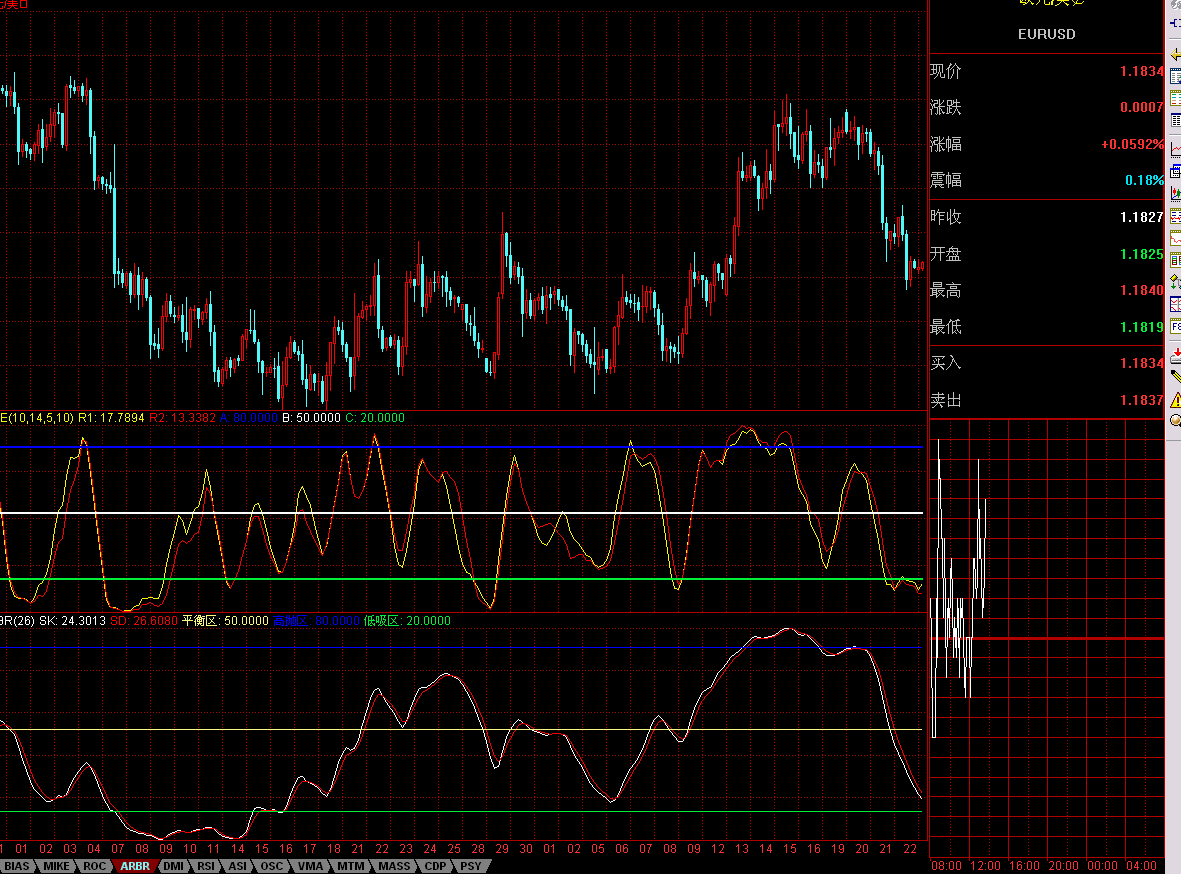The height and width of the screenshot is (874, 1181).
Task: Click the 震幅 value 0.18%
Action: click(1144, 180)
